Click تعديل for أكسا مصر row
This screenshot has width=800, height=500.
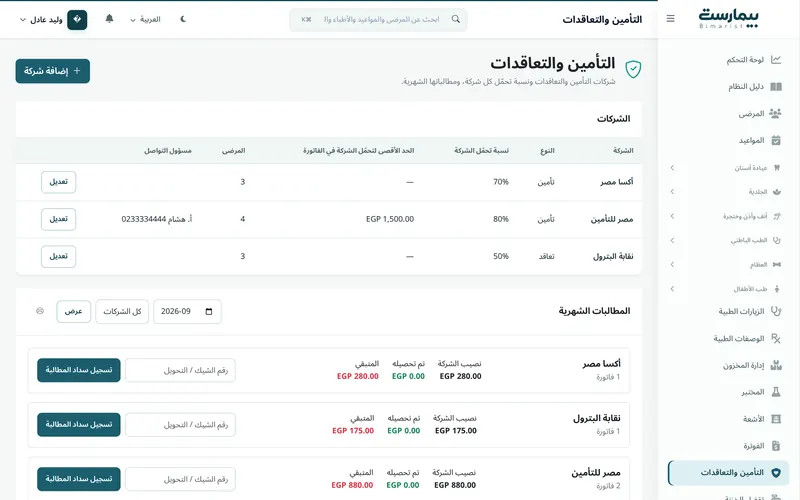(x=59, y=182)
